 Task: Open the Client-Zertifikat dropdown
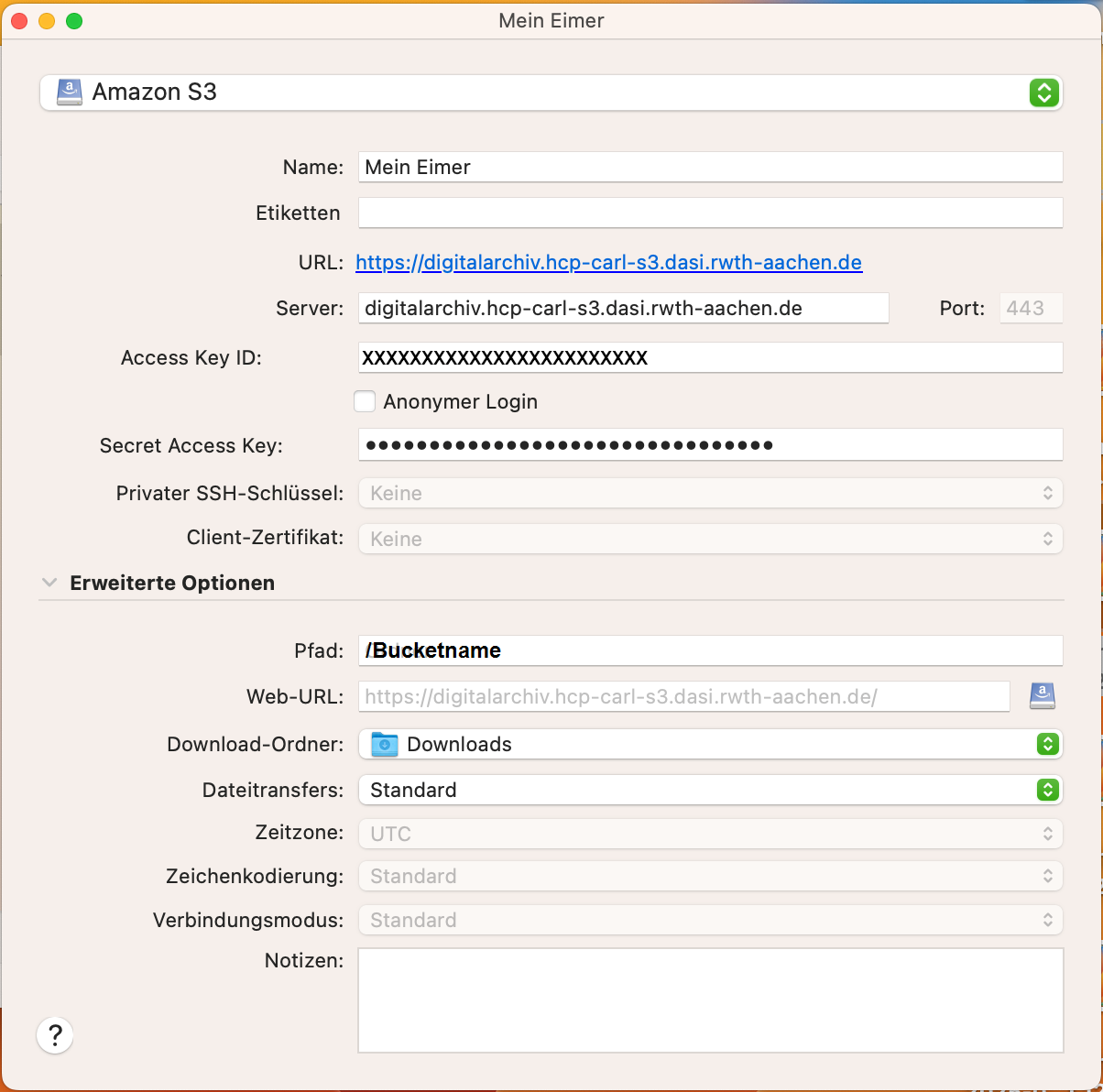click(x=710, y=539)
